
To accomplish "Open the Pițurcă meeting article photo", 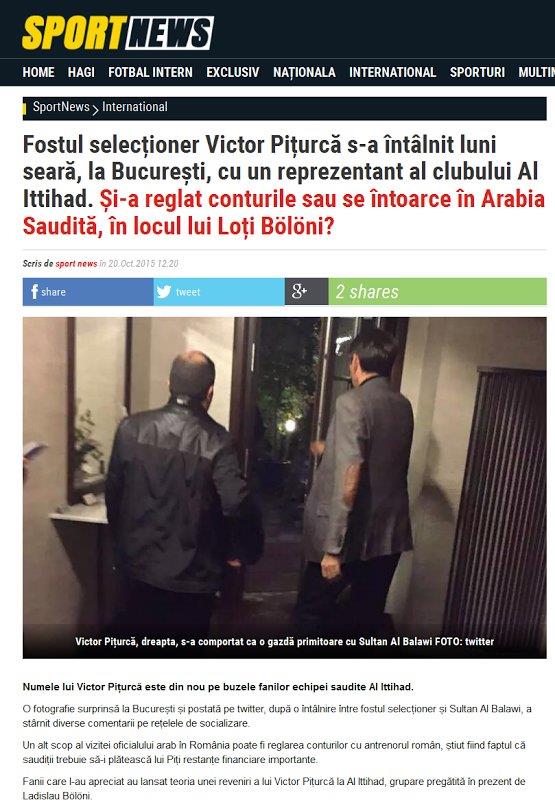I will point(284,488).
